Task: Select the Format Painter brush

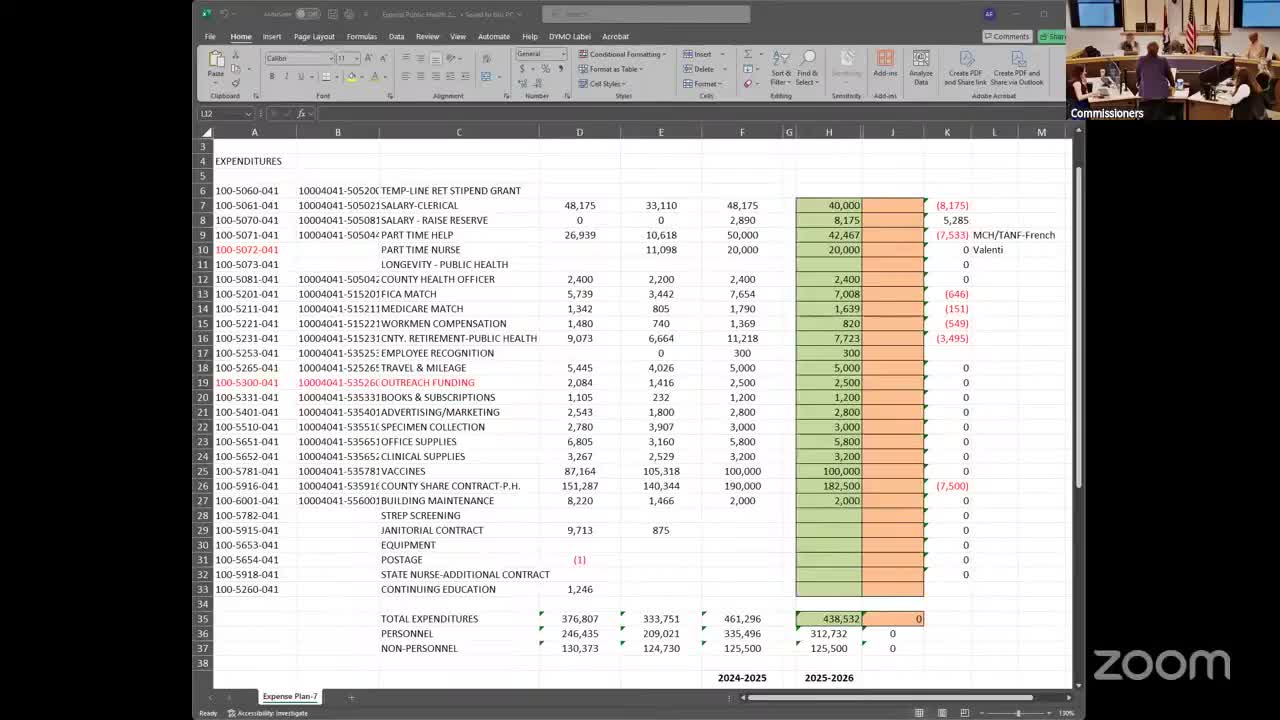Action: 236,83
